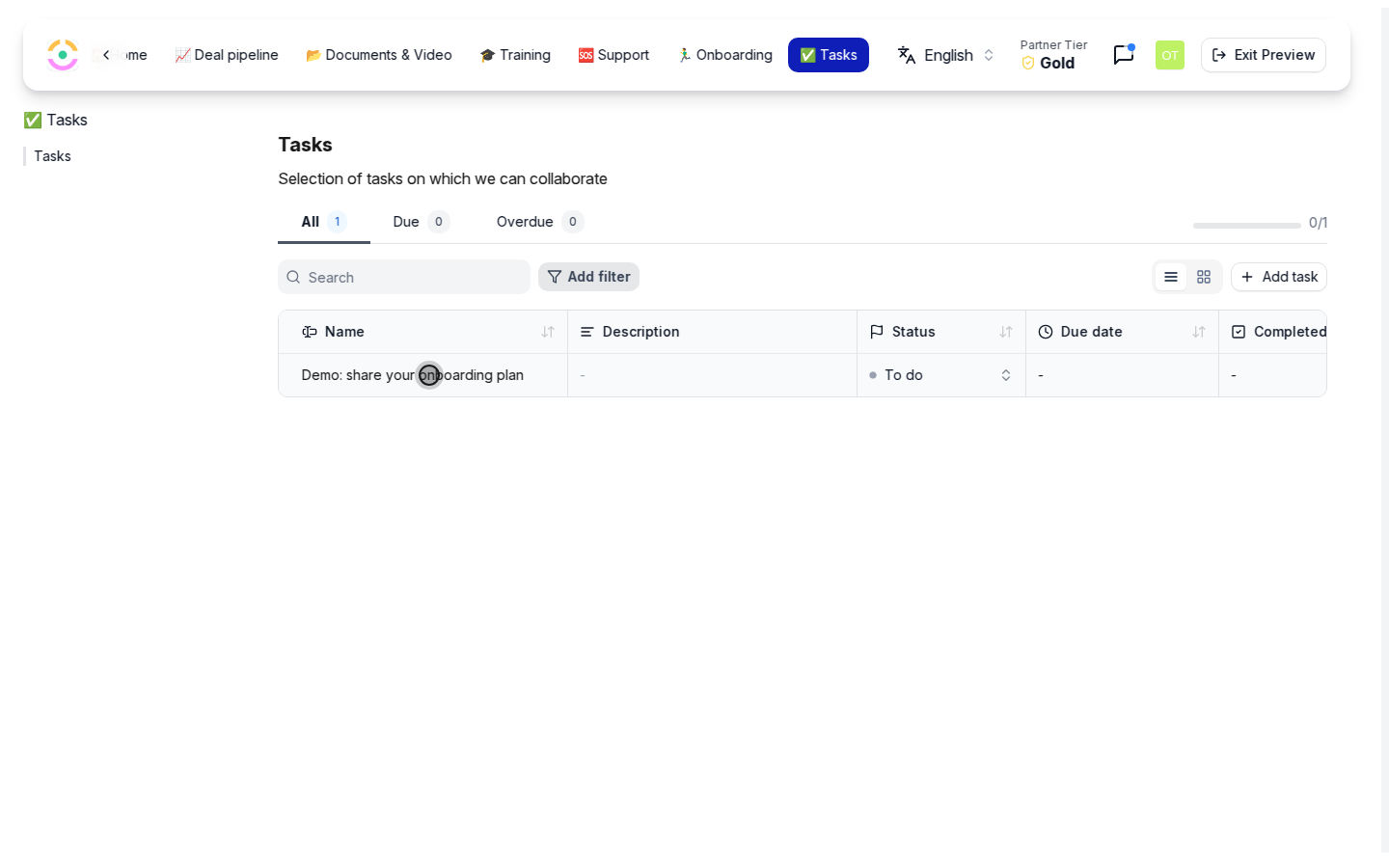Viewport: 1389px width, 868px height.
Task: Click the empty description cell of Demo task
Action: coord(712,375)
